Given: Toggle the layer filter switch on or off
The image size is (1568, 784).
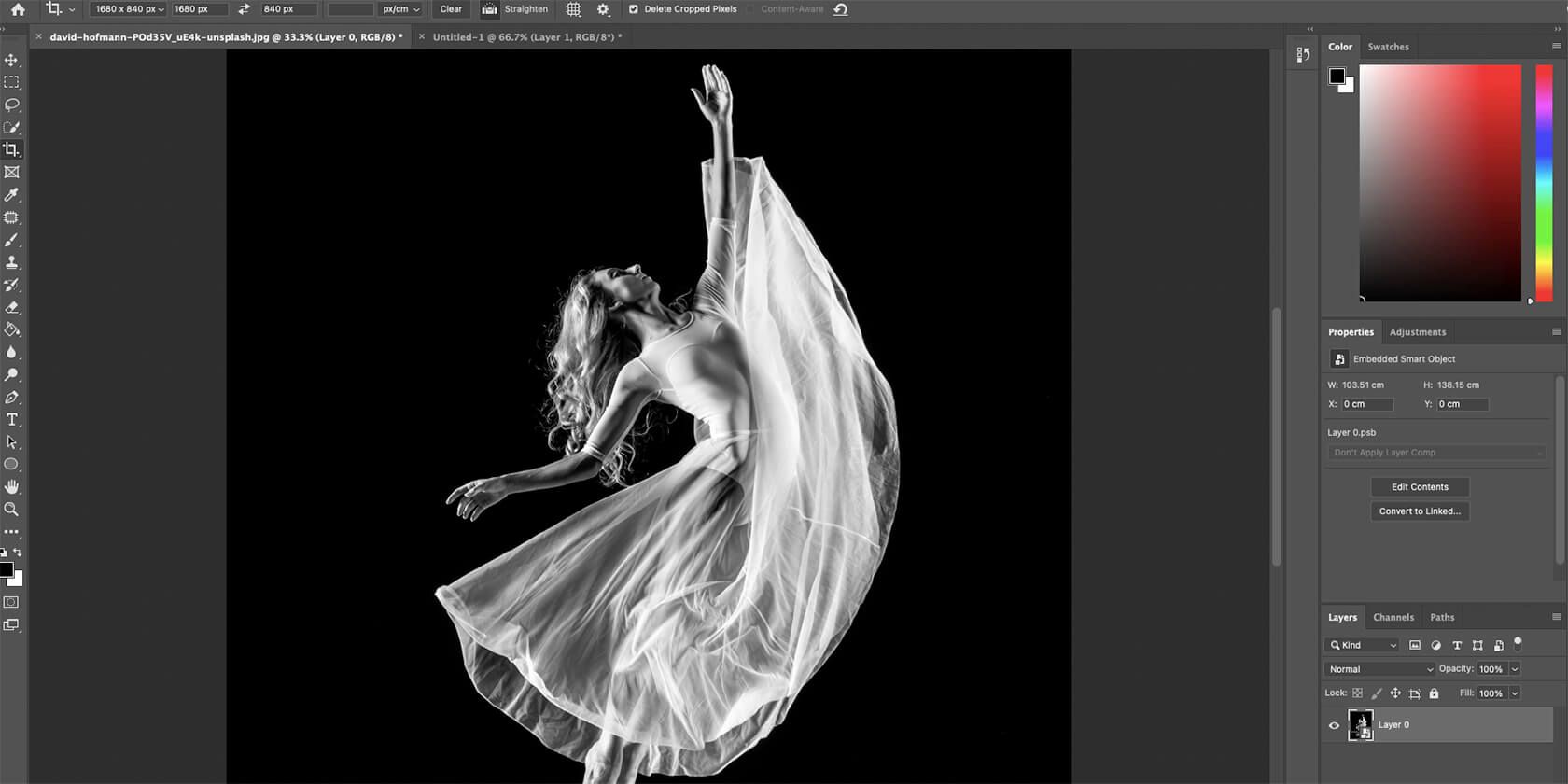Looking at the screenshot, I should point(1518,643).
